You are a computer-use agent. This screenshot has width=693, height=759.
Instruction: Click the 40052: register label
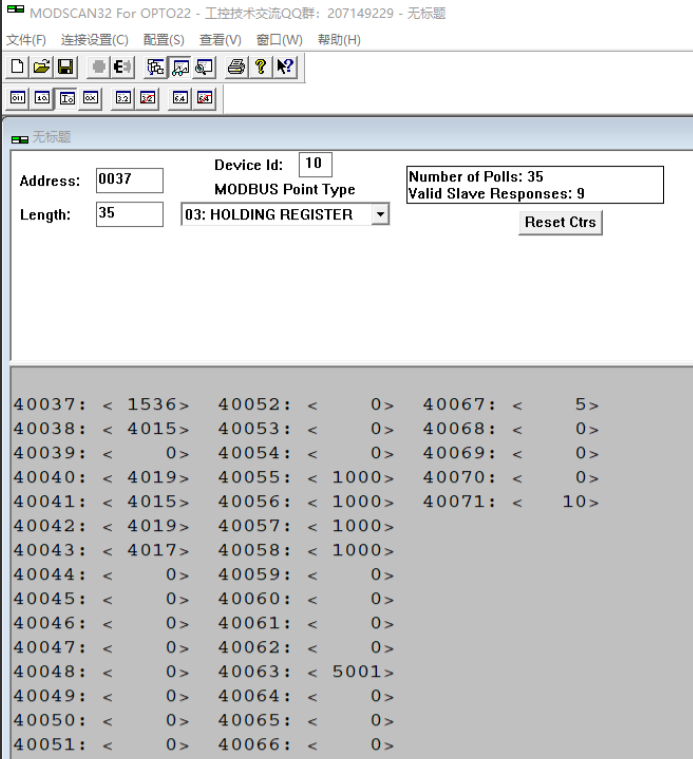[255, 405]
